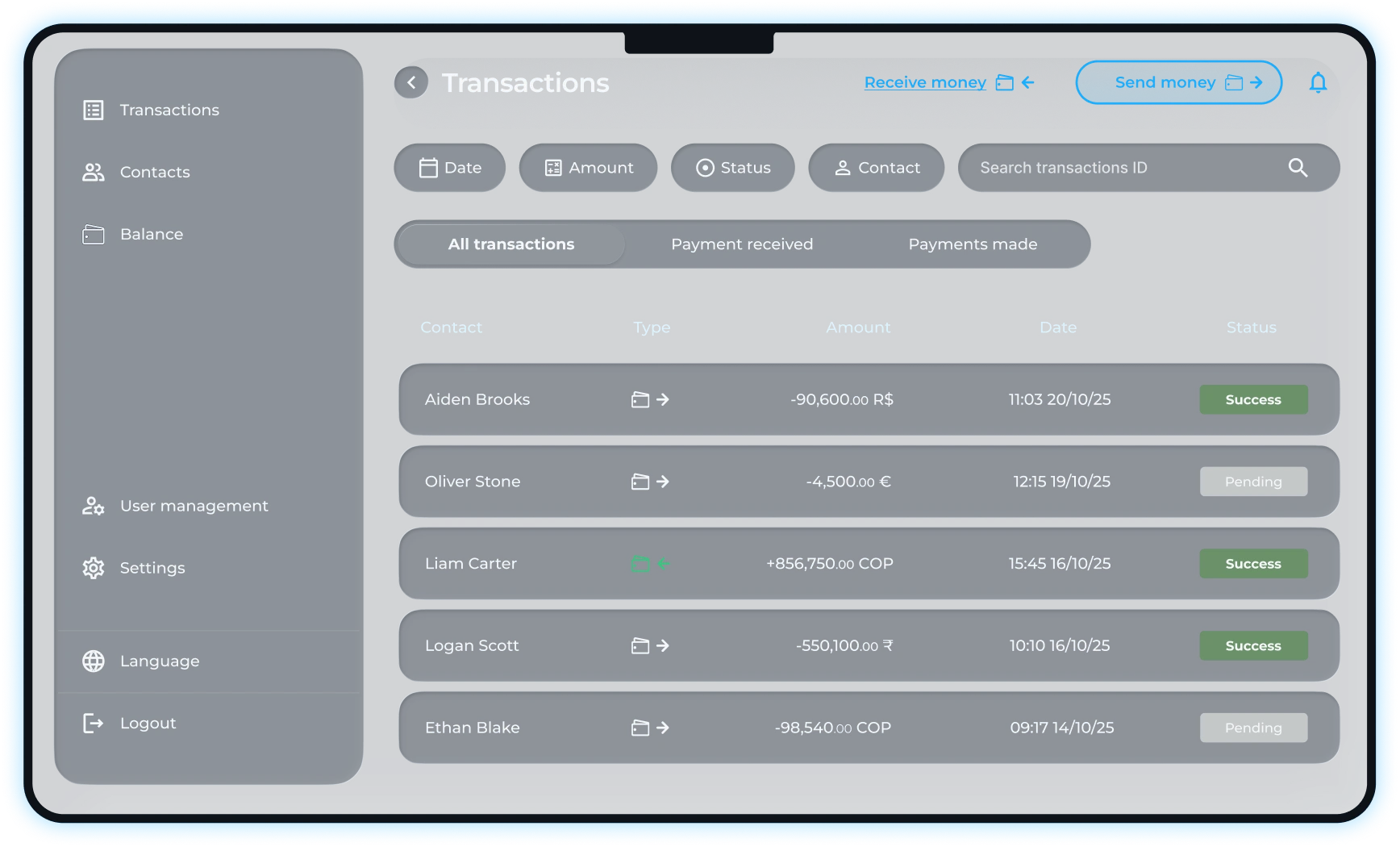The image size is (1400, 847).
Task: Switch to Payments made tab
Action: tap(973, 244)
